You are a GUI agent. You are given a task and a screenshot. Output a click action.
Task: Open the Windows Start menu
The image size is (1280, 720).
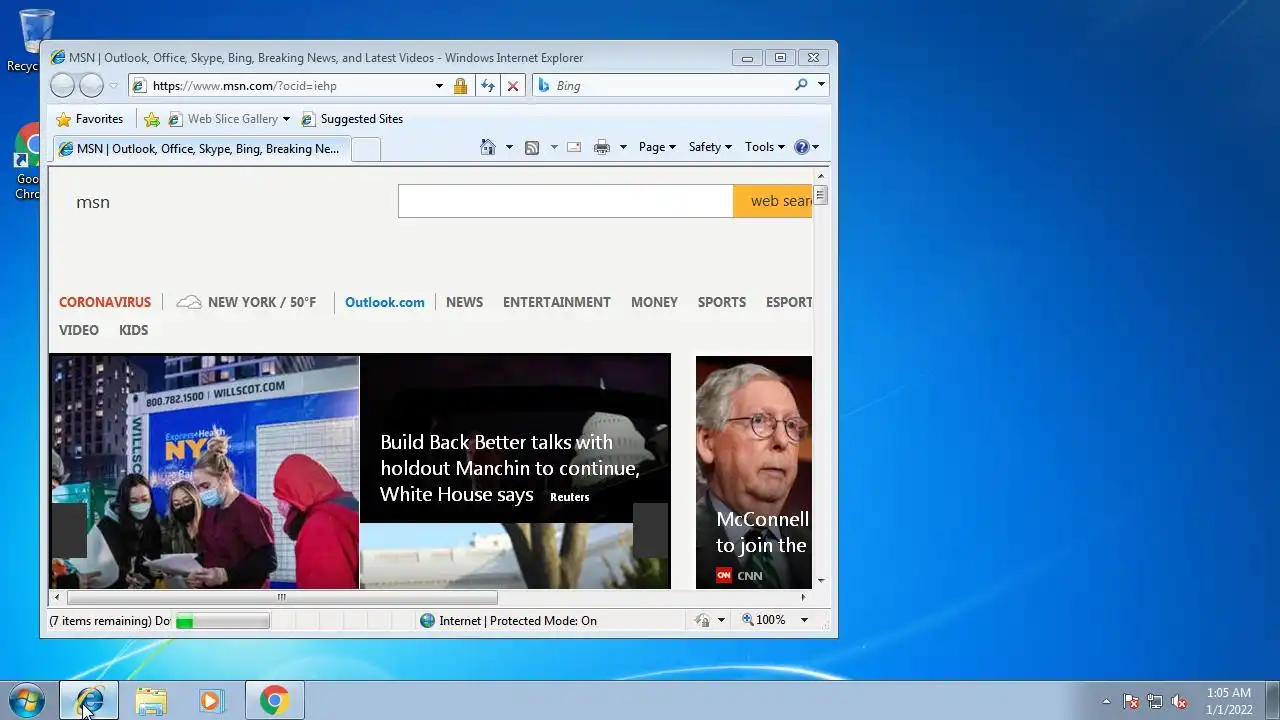(27, 701)
